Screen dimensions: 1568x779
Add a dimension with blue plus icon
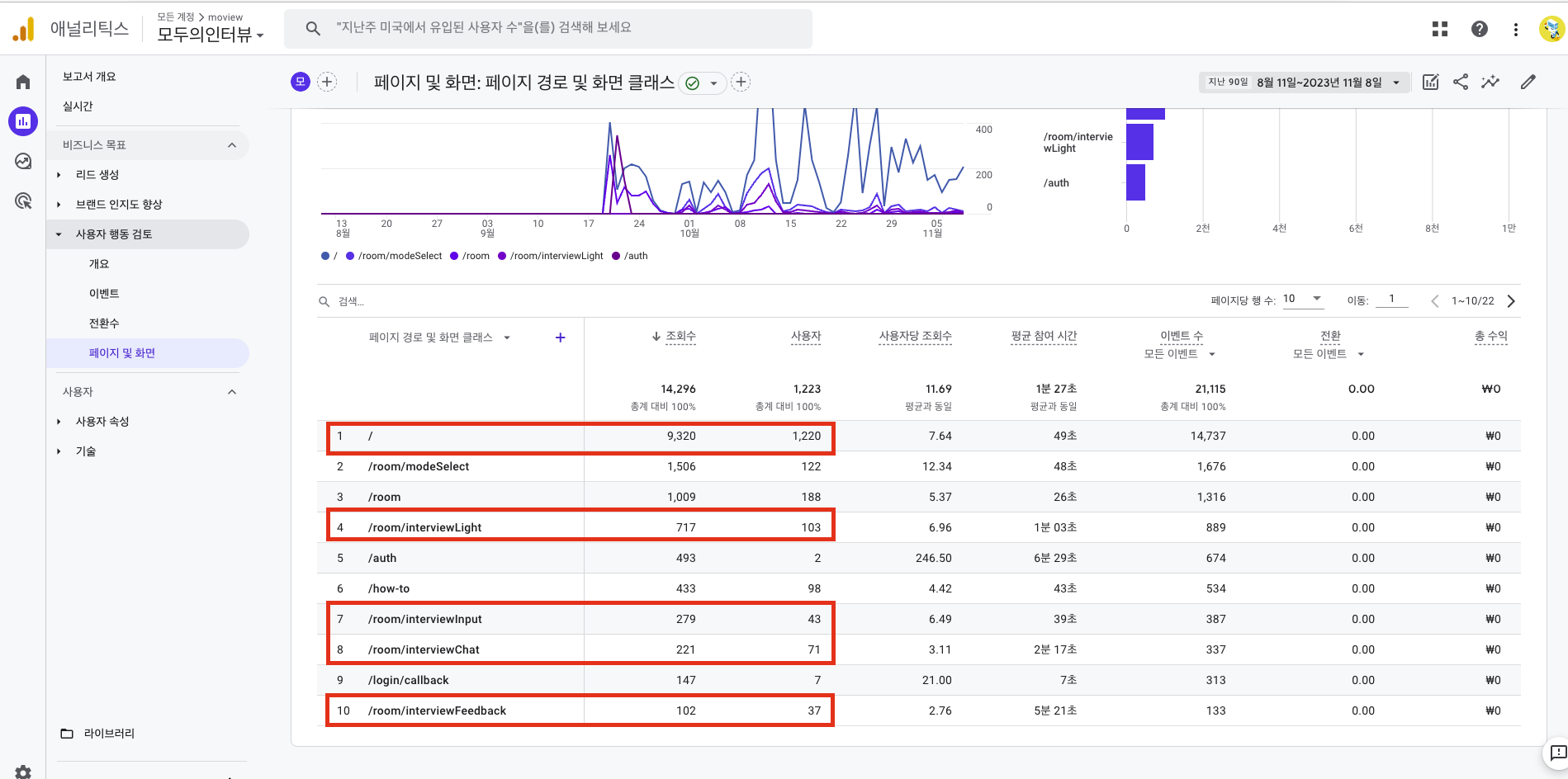pos(560,338)
